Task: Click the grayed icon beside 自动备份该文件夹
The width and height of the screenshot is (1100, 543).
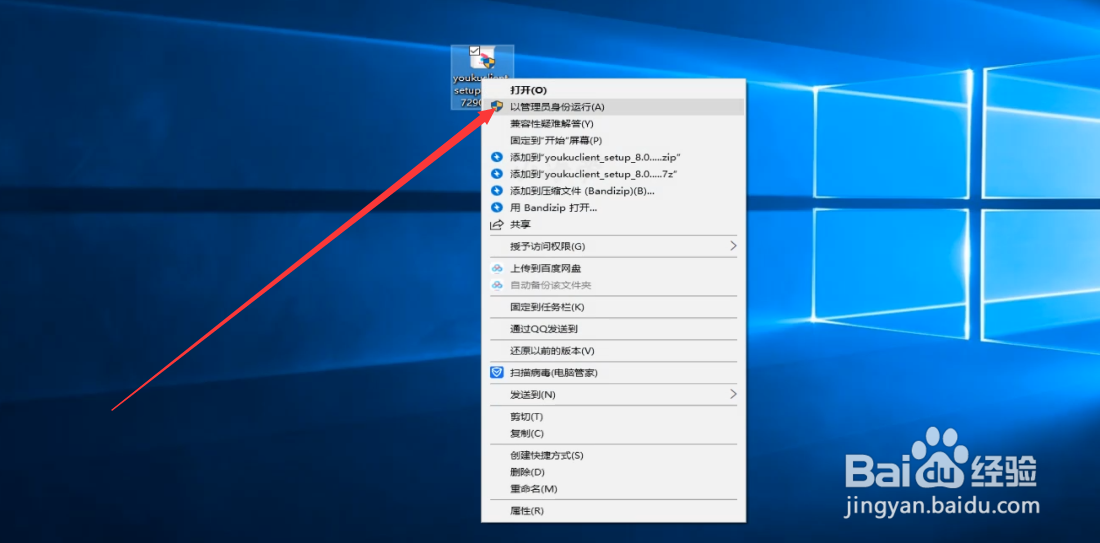Action: pyautogui.click(x=497, y=285)
